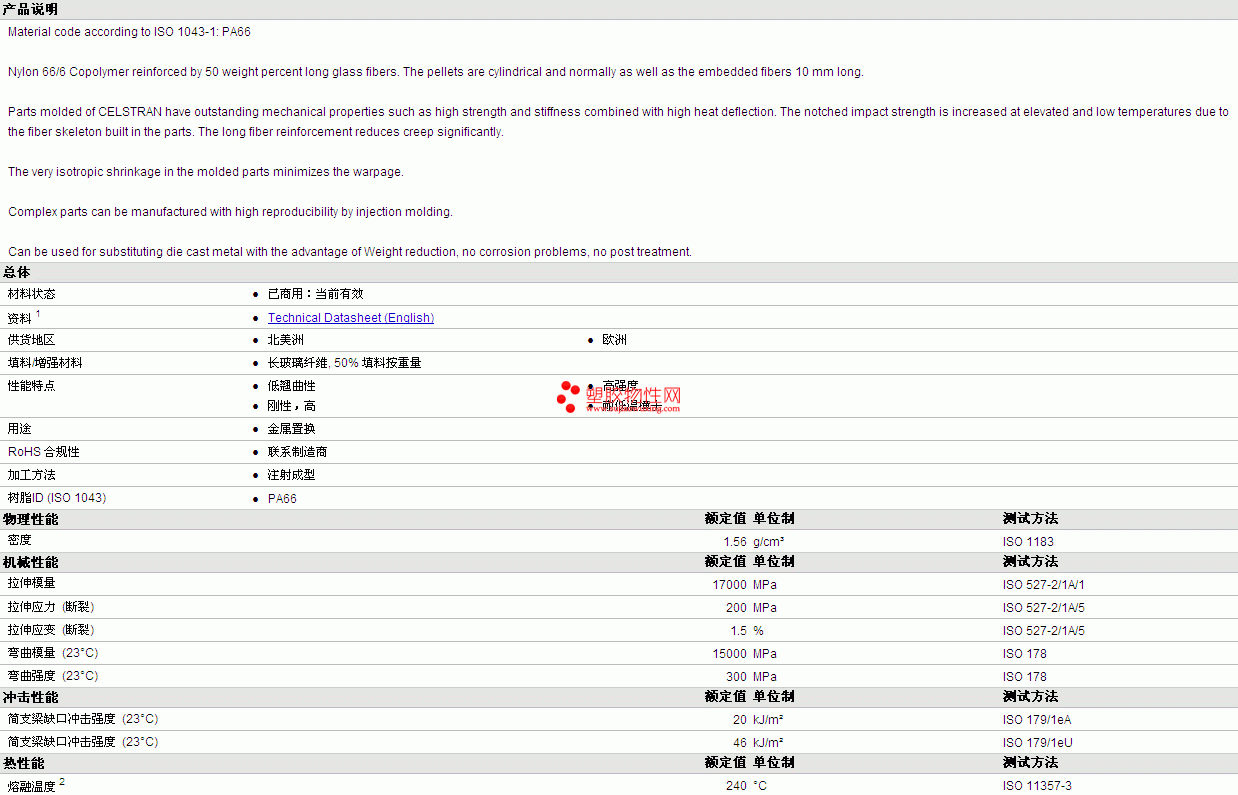Click the 'substituting die cast metal' sentence
This screenshot has width=1238, height=795.
[x=350, y=252]
